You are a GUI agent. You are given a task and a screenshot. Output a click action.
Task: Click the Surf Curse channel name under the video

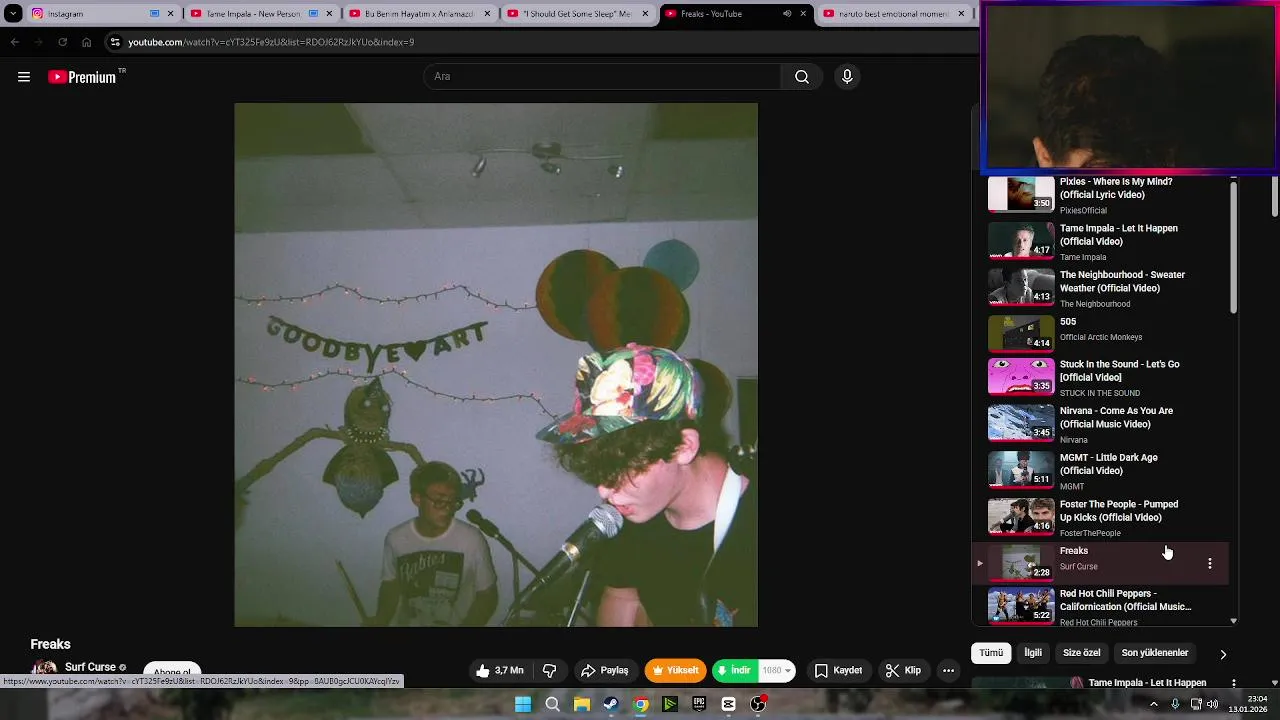pos(90,667)
